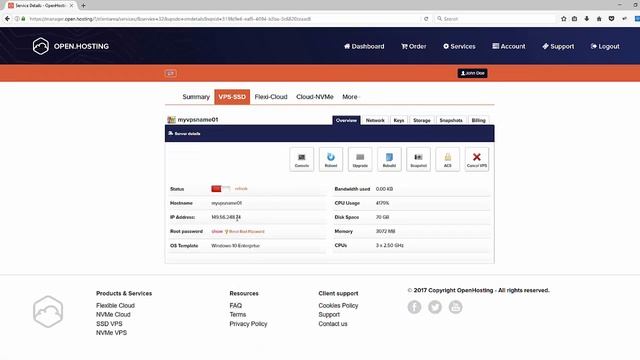Screen dimensions: 640x360
Task: Open the Flexible Cloud footer link
Action: pyautogui.click(x=115, y=305)
